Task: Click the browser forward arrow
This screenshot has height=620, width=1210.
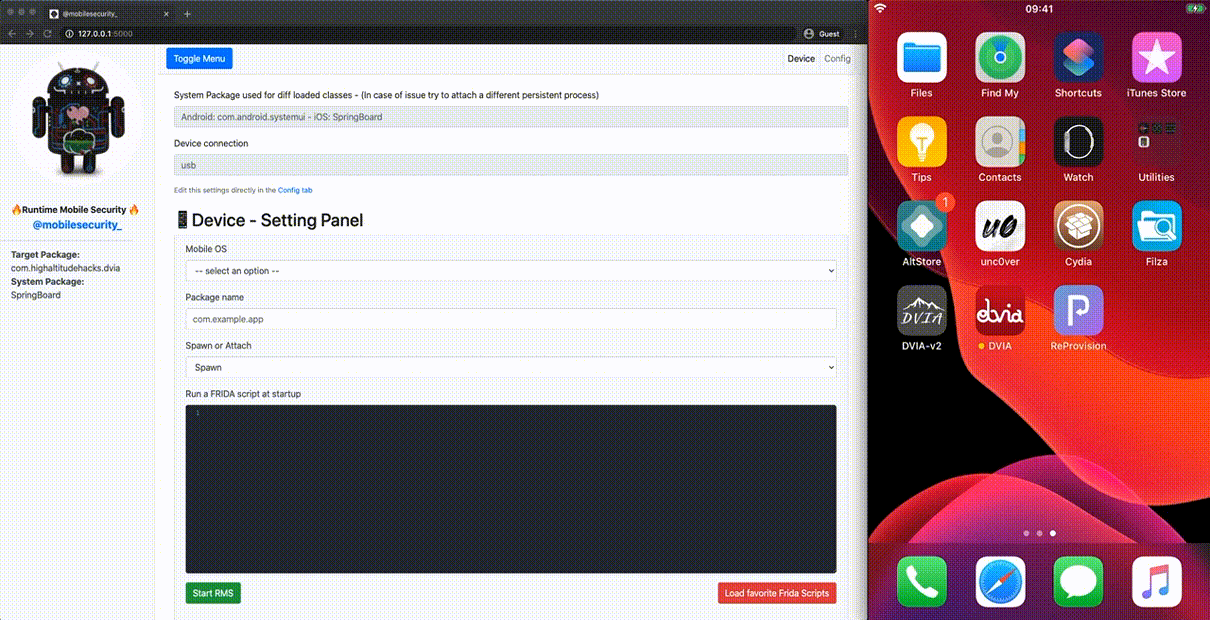Action: 30,33
